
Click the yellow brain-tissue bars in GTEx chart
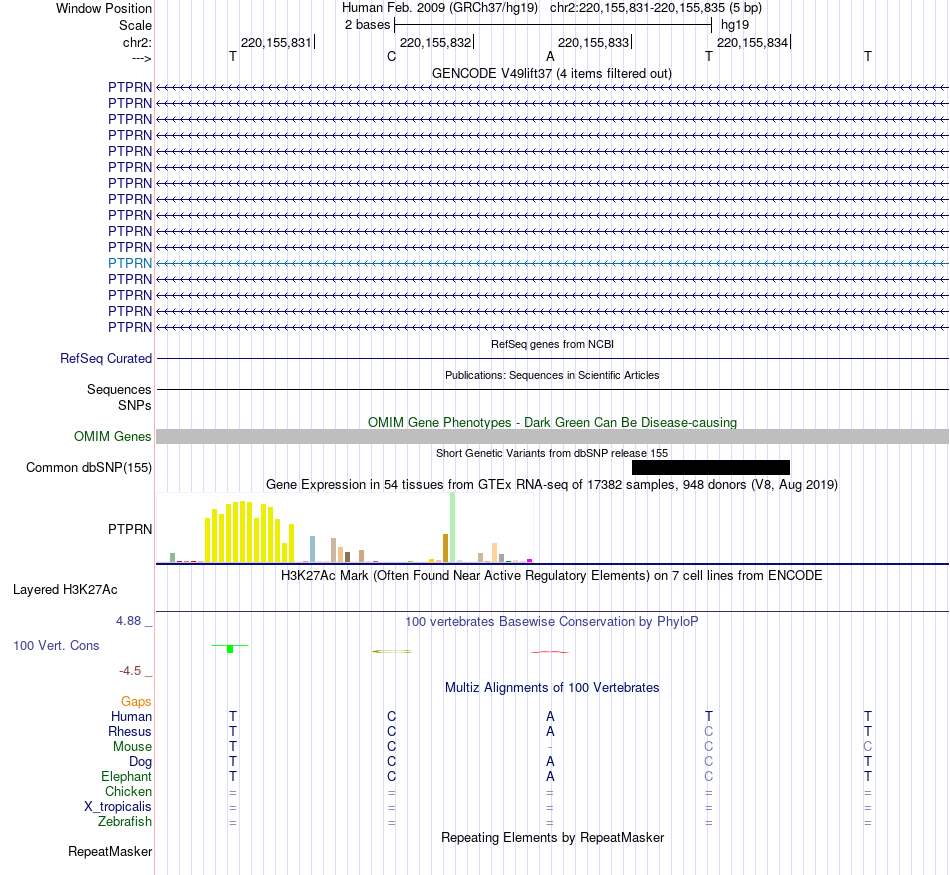[250, 532]
